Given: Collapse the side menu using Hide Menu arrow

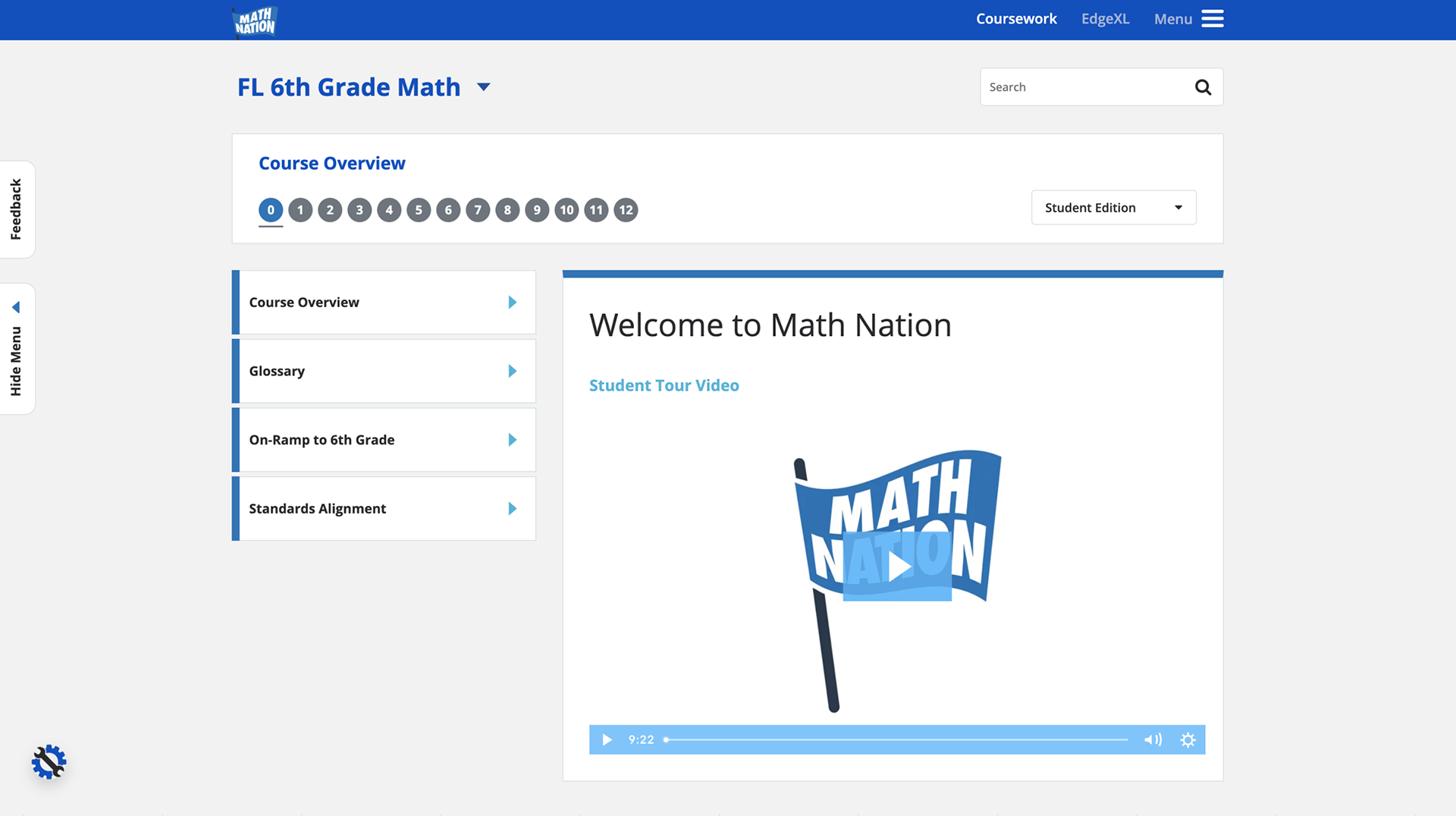Looking at the screenshot, I should tap(16, 307).
